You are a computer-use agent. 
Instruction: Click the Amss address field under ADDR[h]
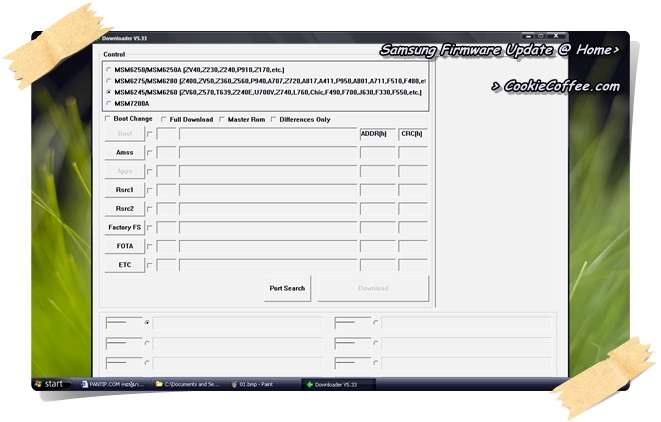(378, 153)
